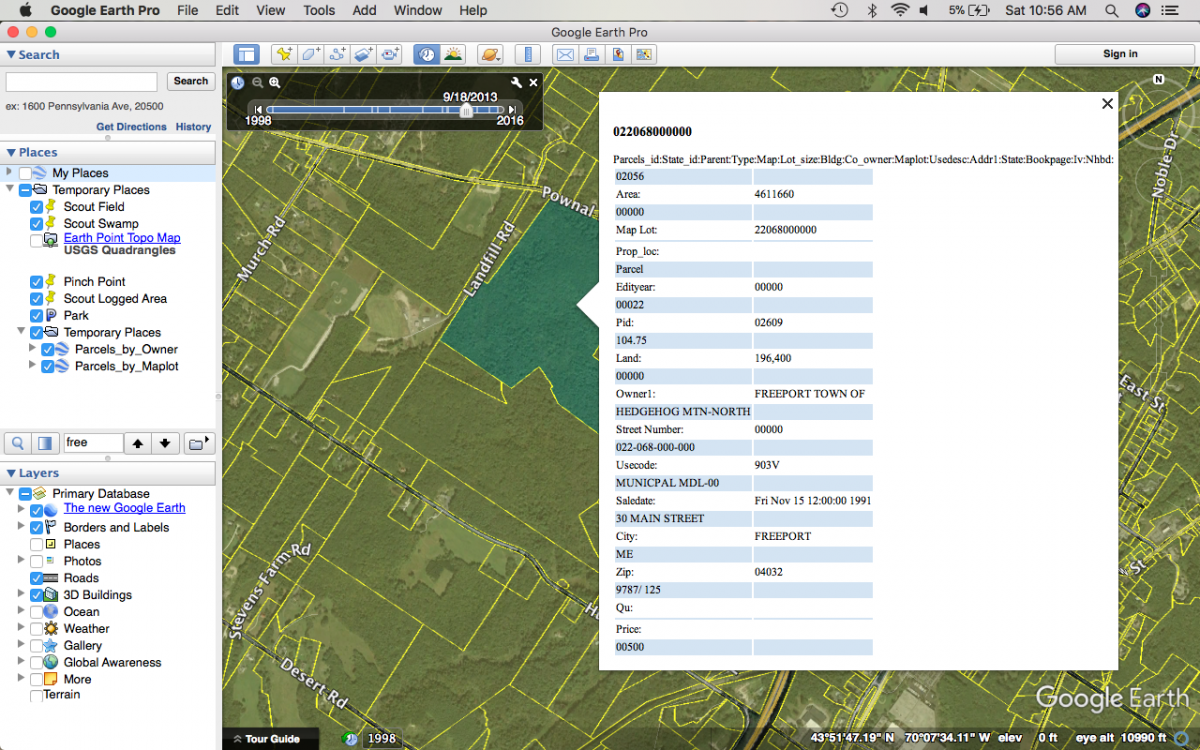
Task: Add a placemark with the pushpin tool
Action: (285, 55)
